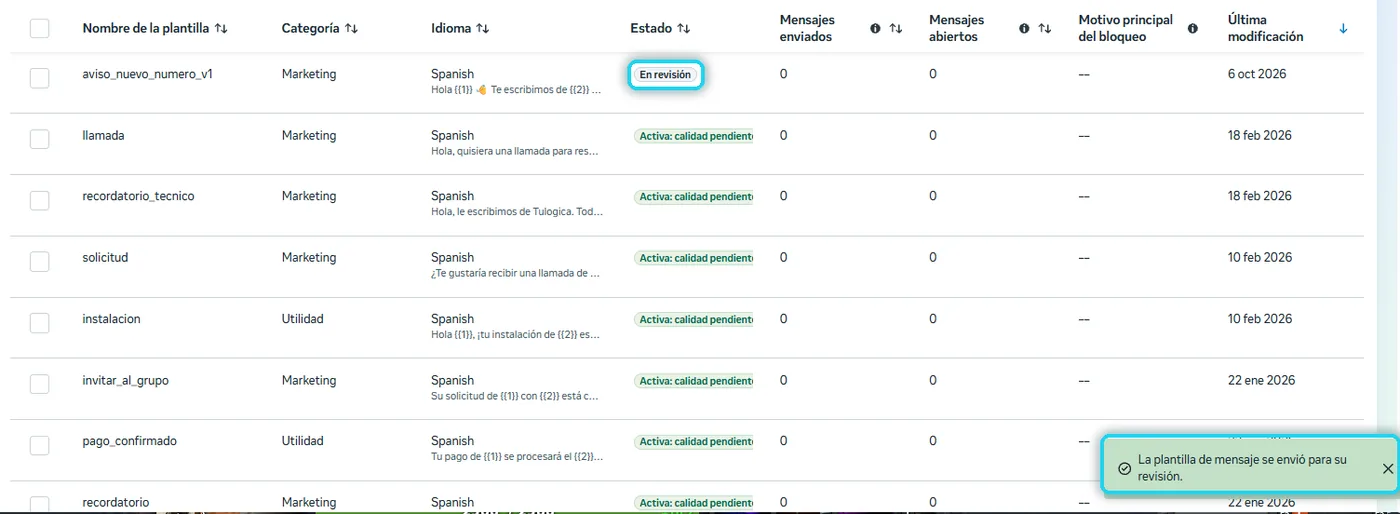Click Utilidad category in pago_confirmado row

pyautogui.click(x=303, y=441)
